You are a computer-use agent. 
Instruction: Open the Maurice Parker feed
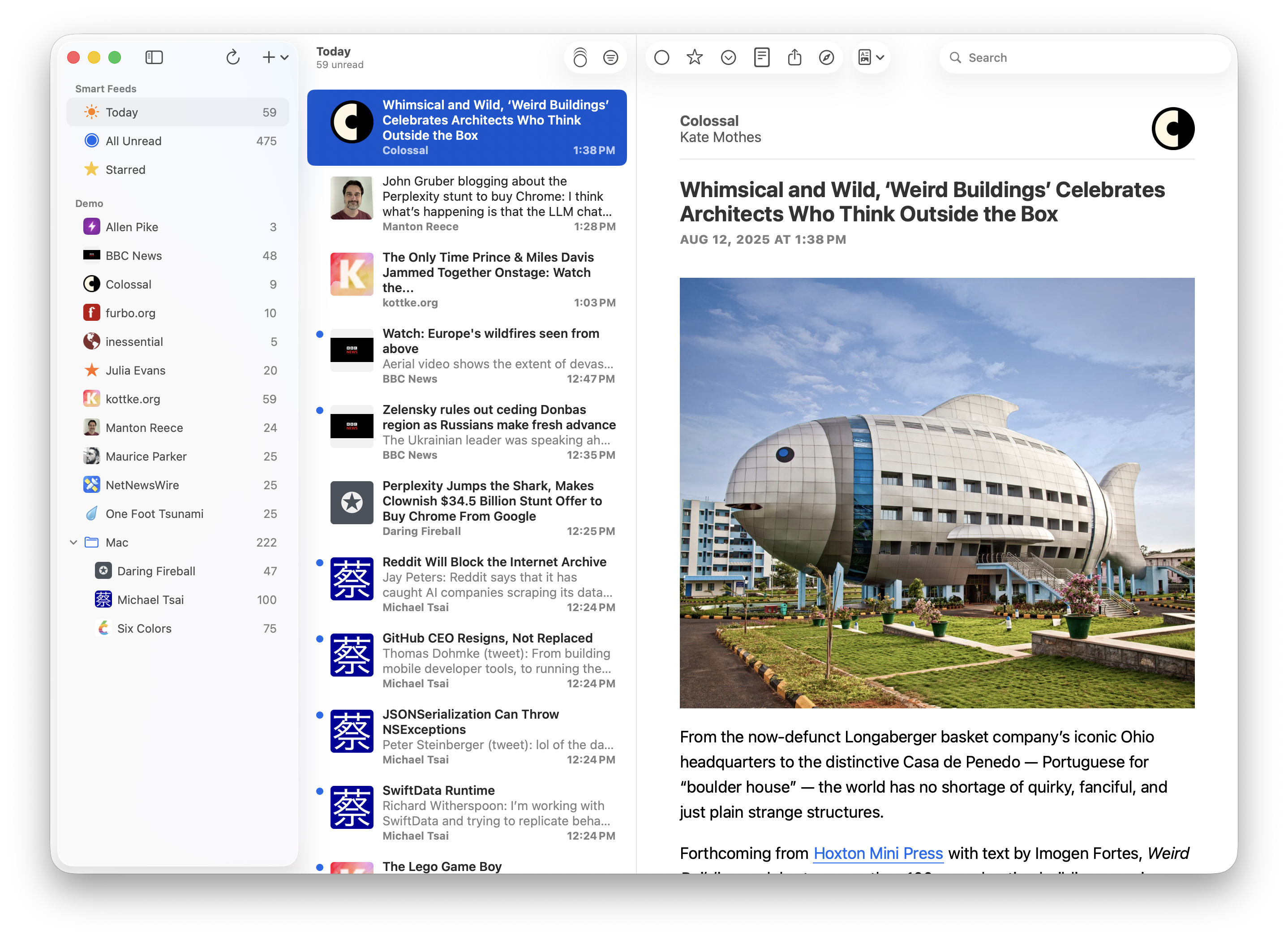[x=177, y=456]
